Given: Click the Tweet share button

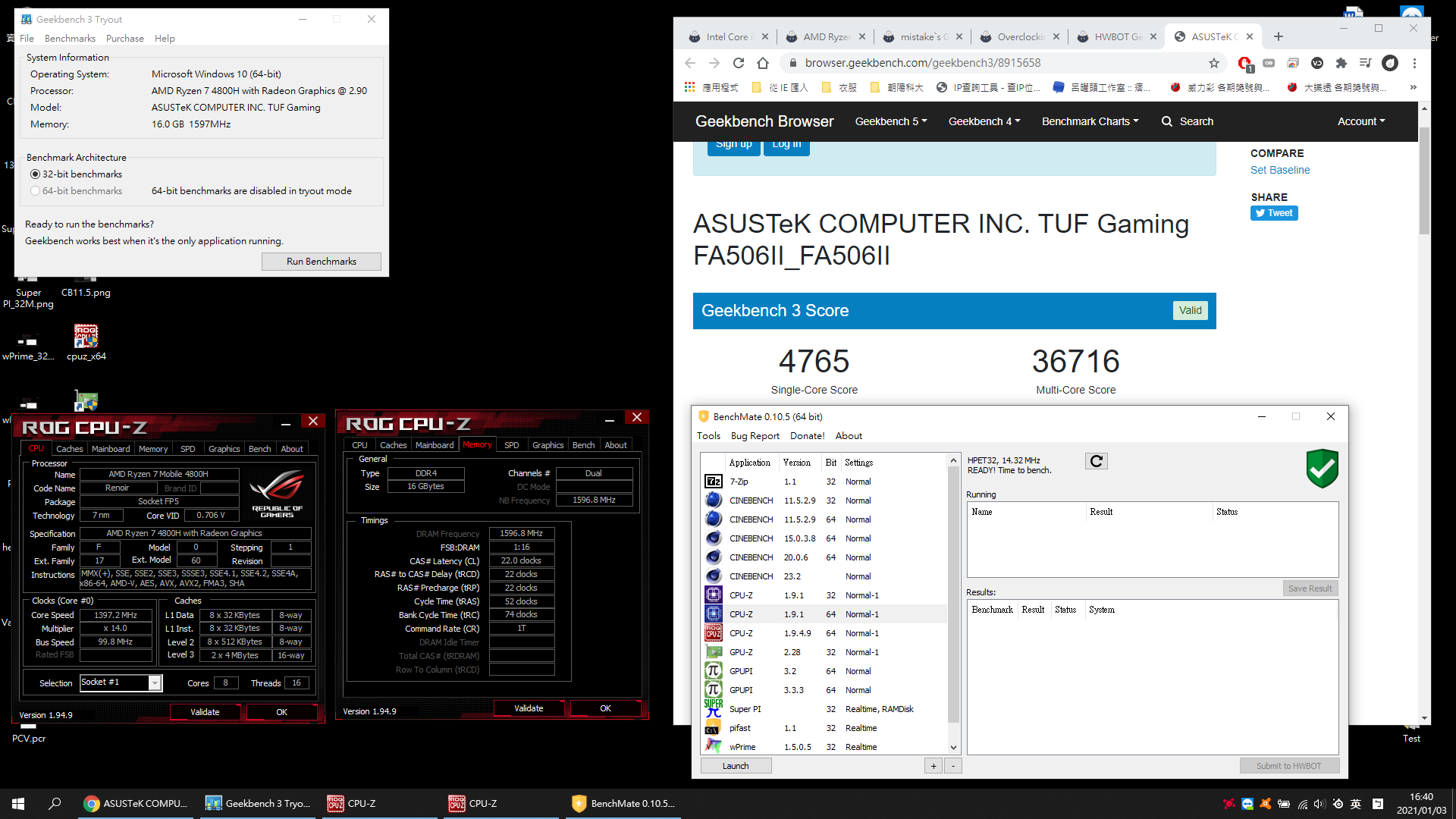Looking at the screenshot, I should click(x=1274, y=213).
